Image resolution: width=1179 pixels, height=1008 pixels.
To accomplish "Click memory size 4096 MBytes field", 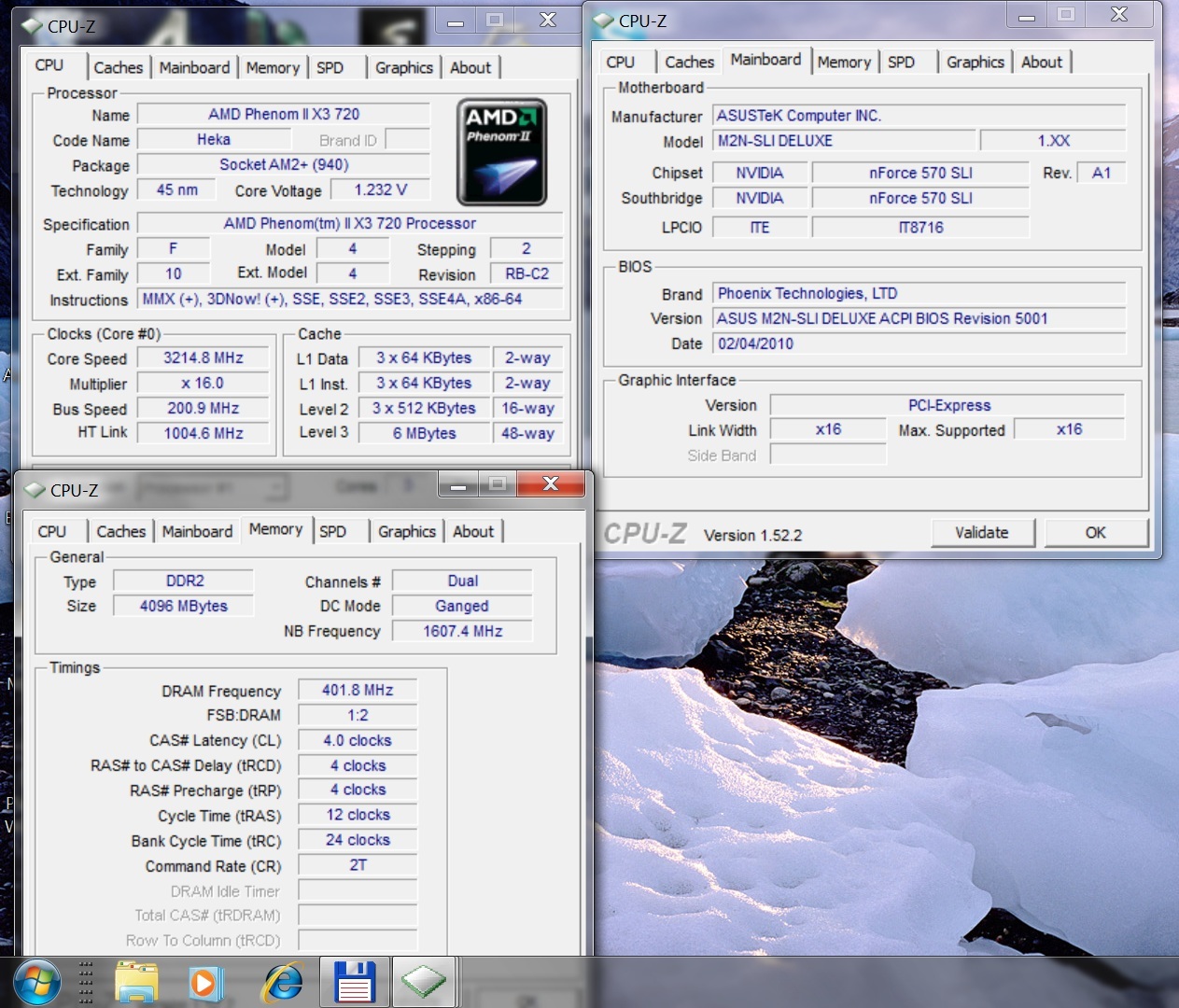I will pos(184,606).
